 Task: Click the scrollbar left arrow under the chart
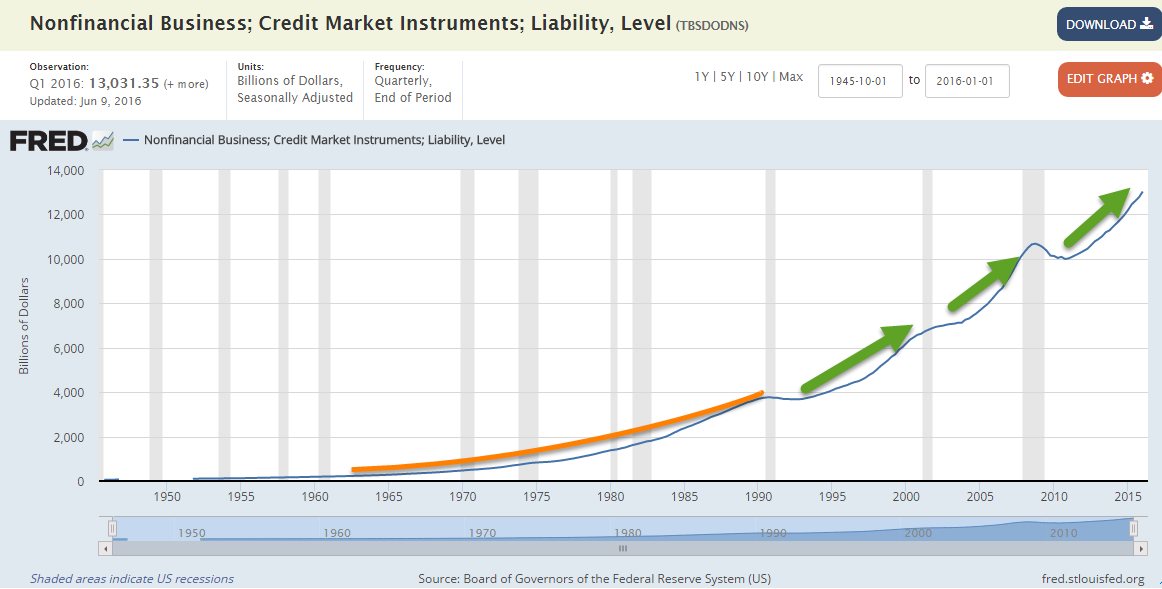tap(104, 548)
